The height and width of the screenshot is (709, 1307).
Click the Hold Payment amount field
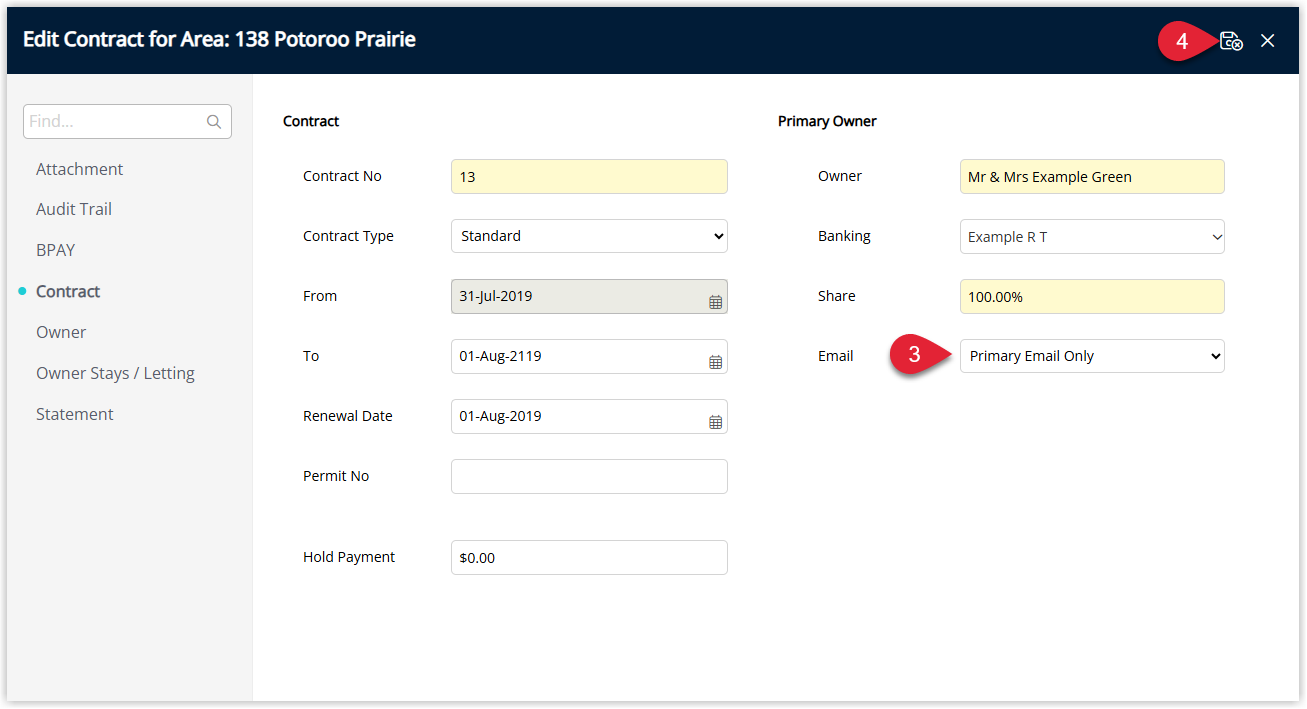tap(589, 557)
